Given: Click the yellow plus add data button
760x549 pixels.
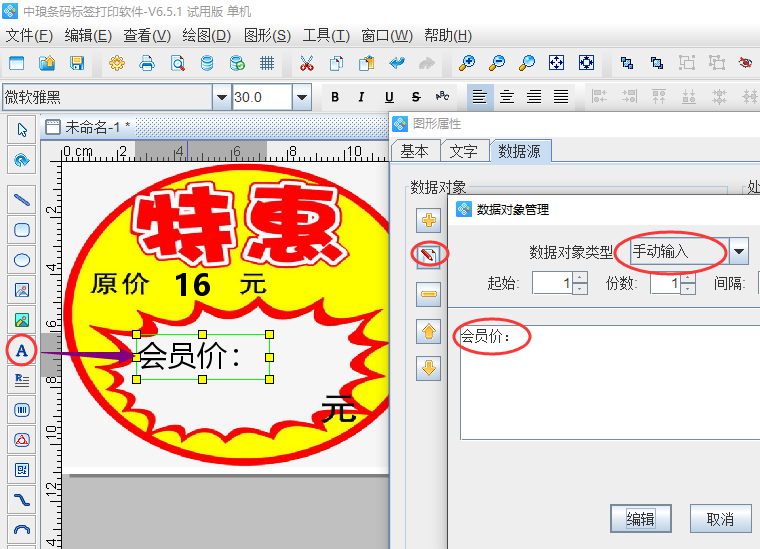Looking at the screenshot, I should [x=429, y=220].
